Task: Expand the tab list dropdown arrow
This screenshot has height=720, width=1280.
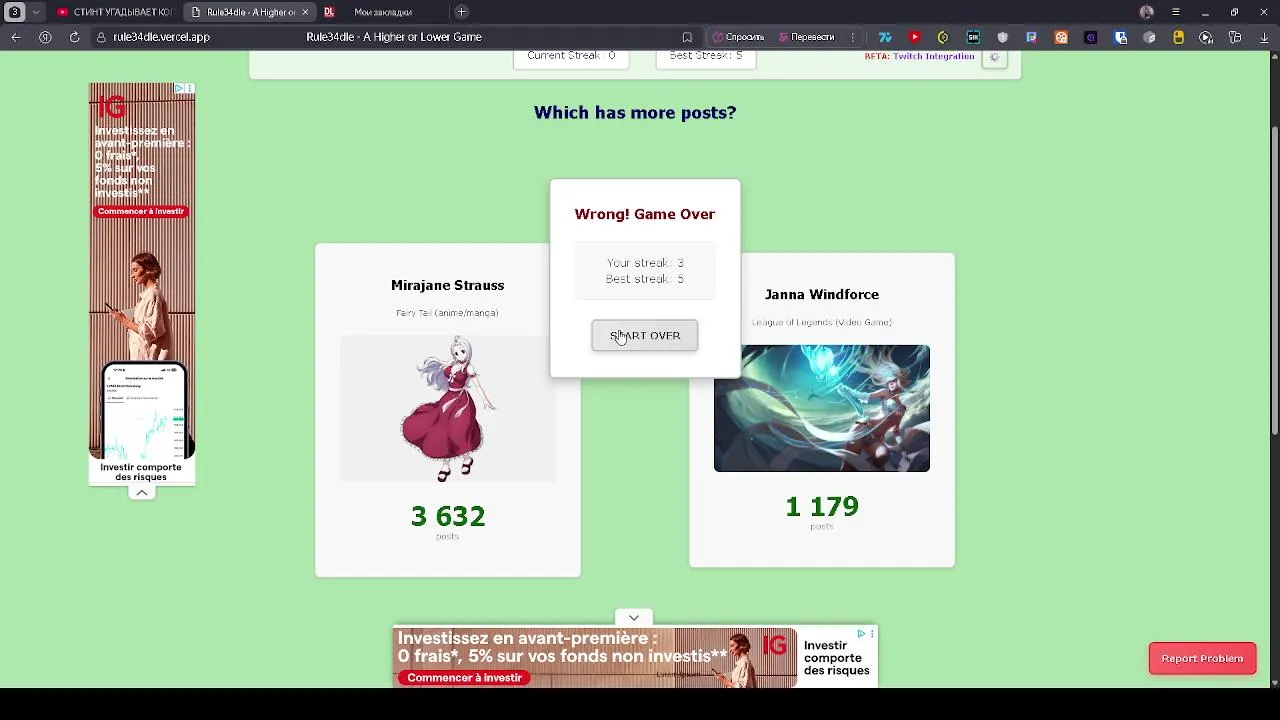Action: coord(36,12)
